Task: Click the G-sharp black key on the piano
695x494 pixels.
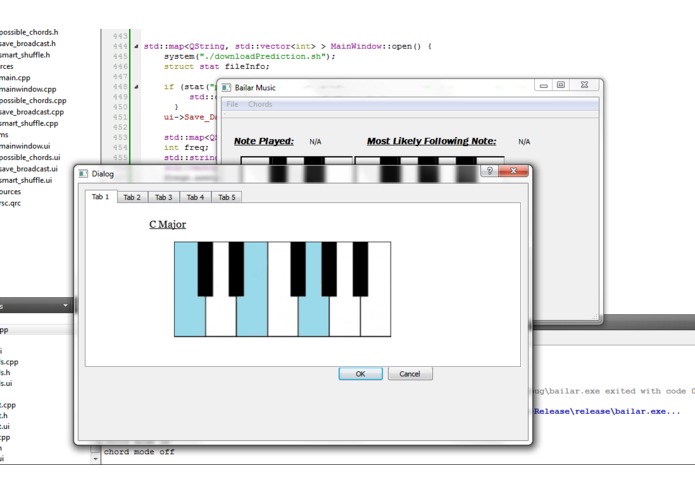Action: coord(329,269)
